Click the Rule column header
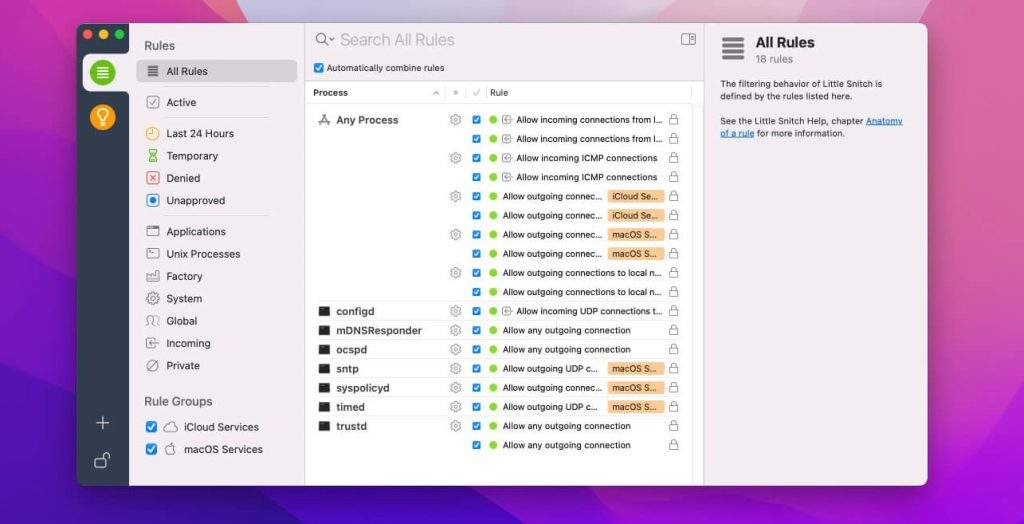Image resolution: width=1024 pixels, height=524 pixels. pyautogui.click(x=499, y=93)
